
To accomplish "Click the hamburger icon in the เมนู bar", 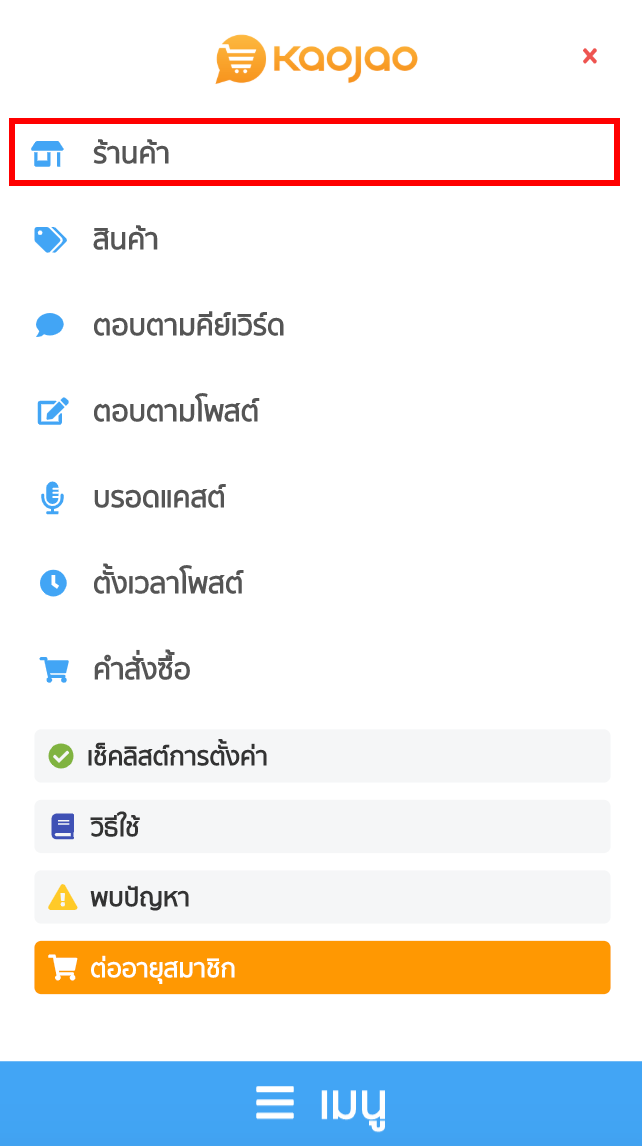I will pyautogui.click(x=275, y=1102).
